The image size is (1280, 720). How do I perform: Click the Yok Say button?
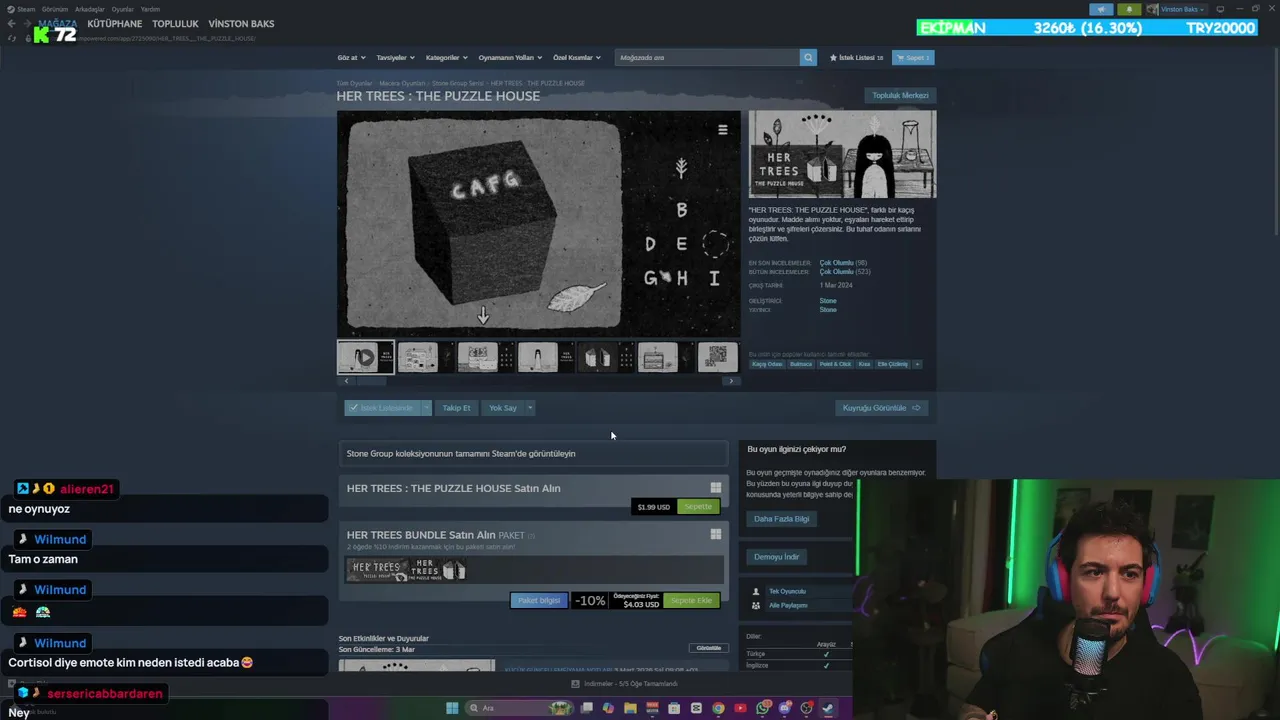tap(502, 408)
